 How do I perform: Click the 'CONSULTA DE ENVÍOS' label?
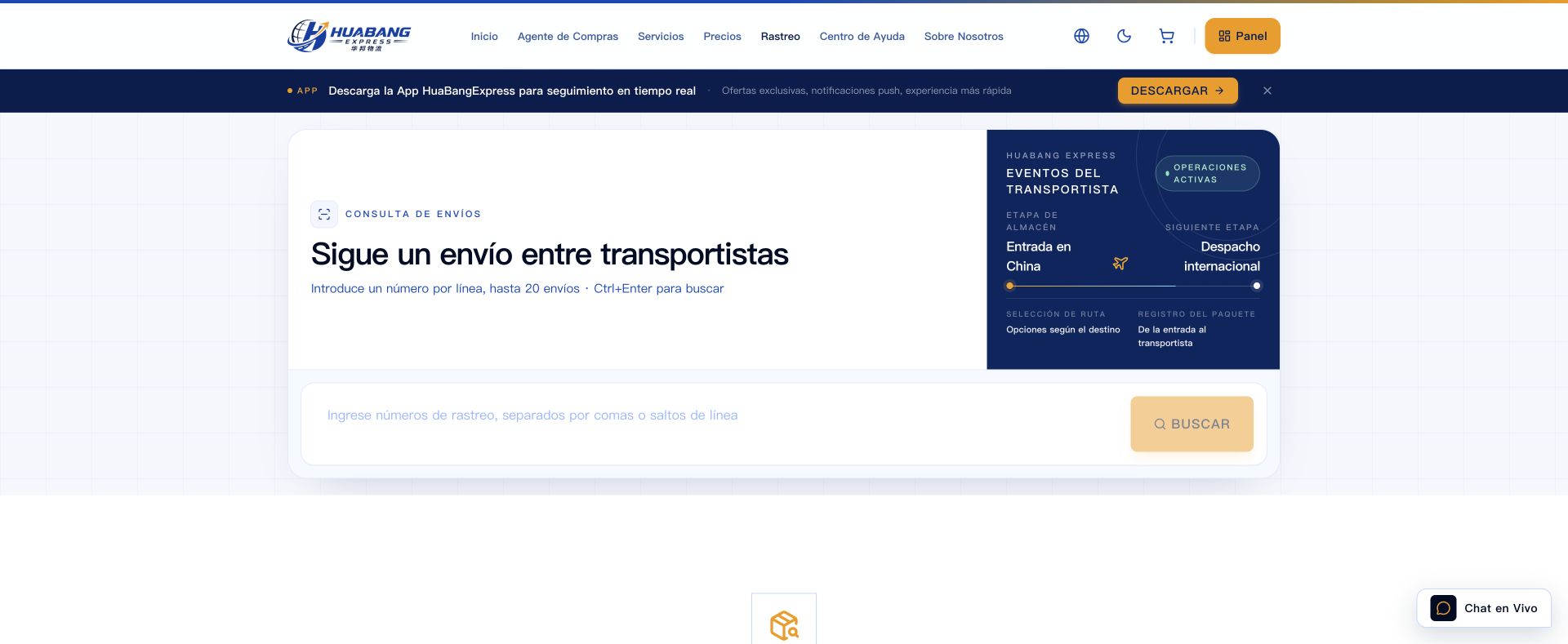pyautogui.click(x=413, y=214)
